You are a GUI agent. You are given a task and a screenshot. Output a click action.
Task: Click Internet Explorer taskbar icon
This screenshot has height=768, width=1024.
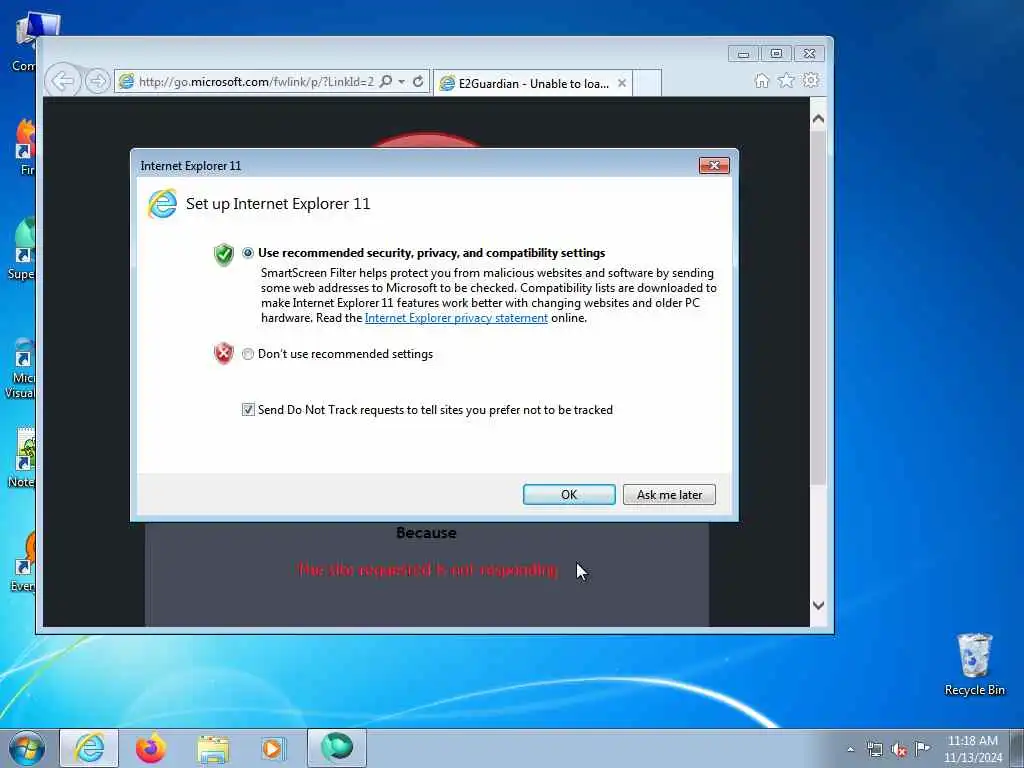point(89,748)
